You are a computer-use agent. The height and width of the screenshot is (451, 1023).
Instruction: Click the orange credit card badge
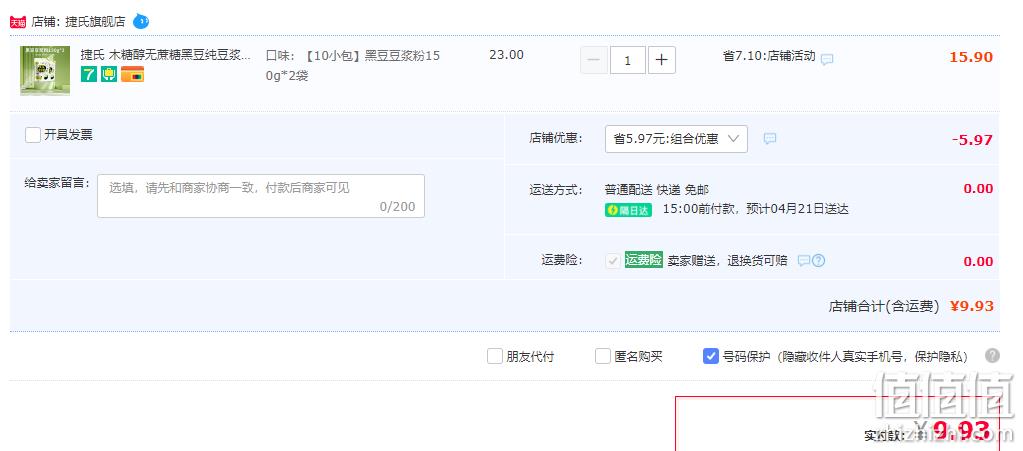(132, 74)
